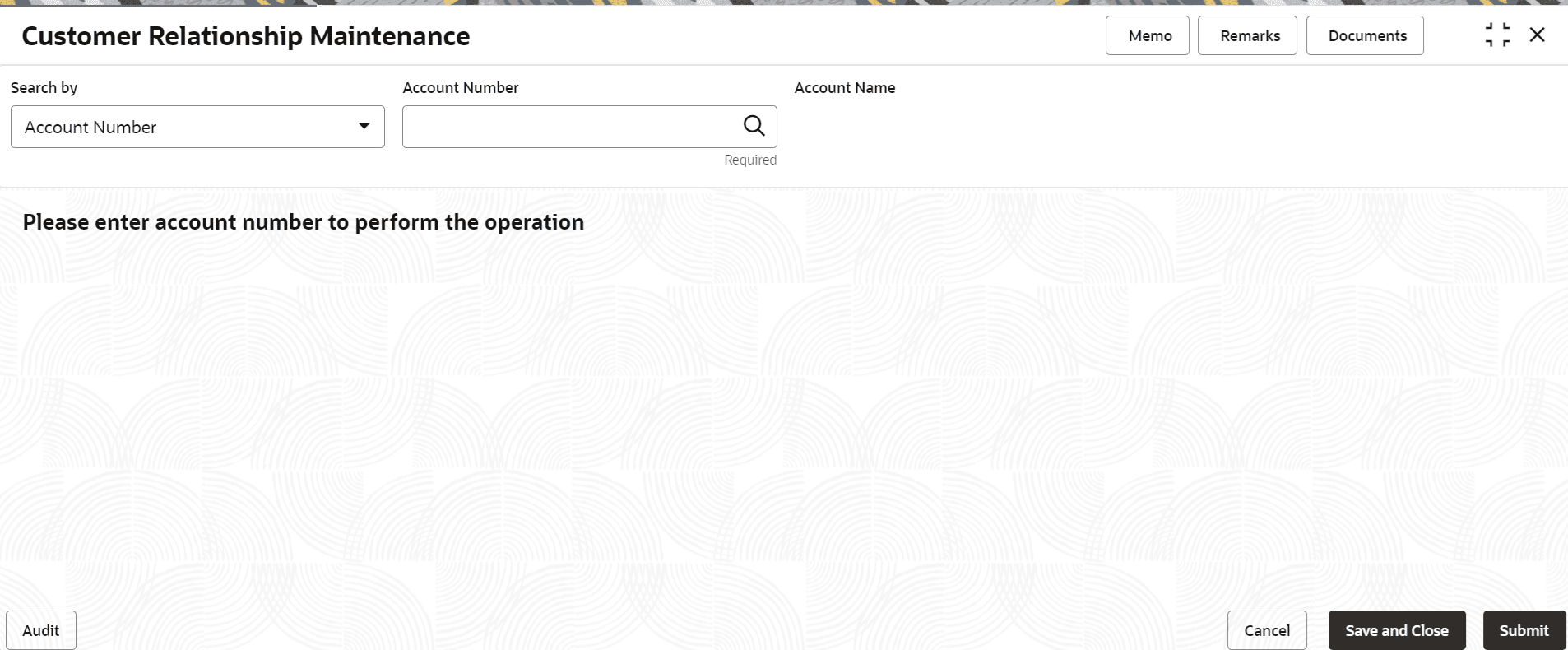Click the Customer Relationship Maintenance title
The height and width of the screenshot is (650, 1568).
pyautogui.click(x=246, y=35)
